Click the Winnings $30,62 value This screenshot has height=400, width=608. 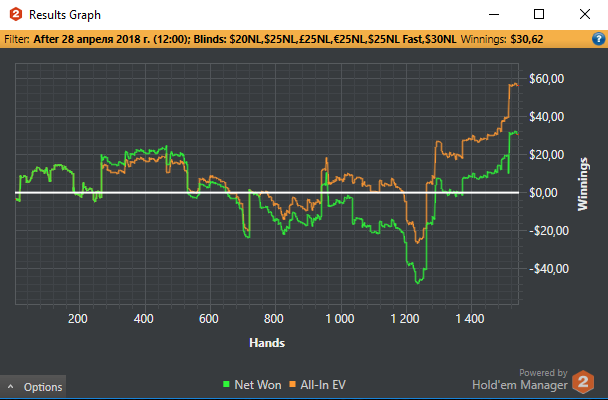[527, 39]
